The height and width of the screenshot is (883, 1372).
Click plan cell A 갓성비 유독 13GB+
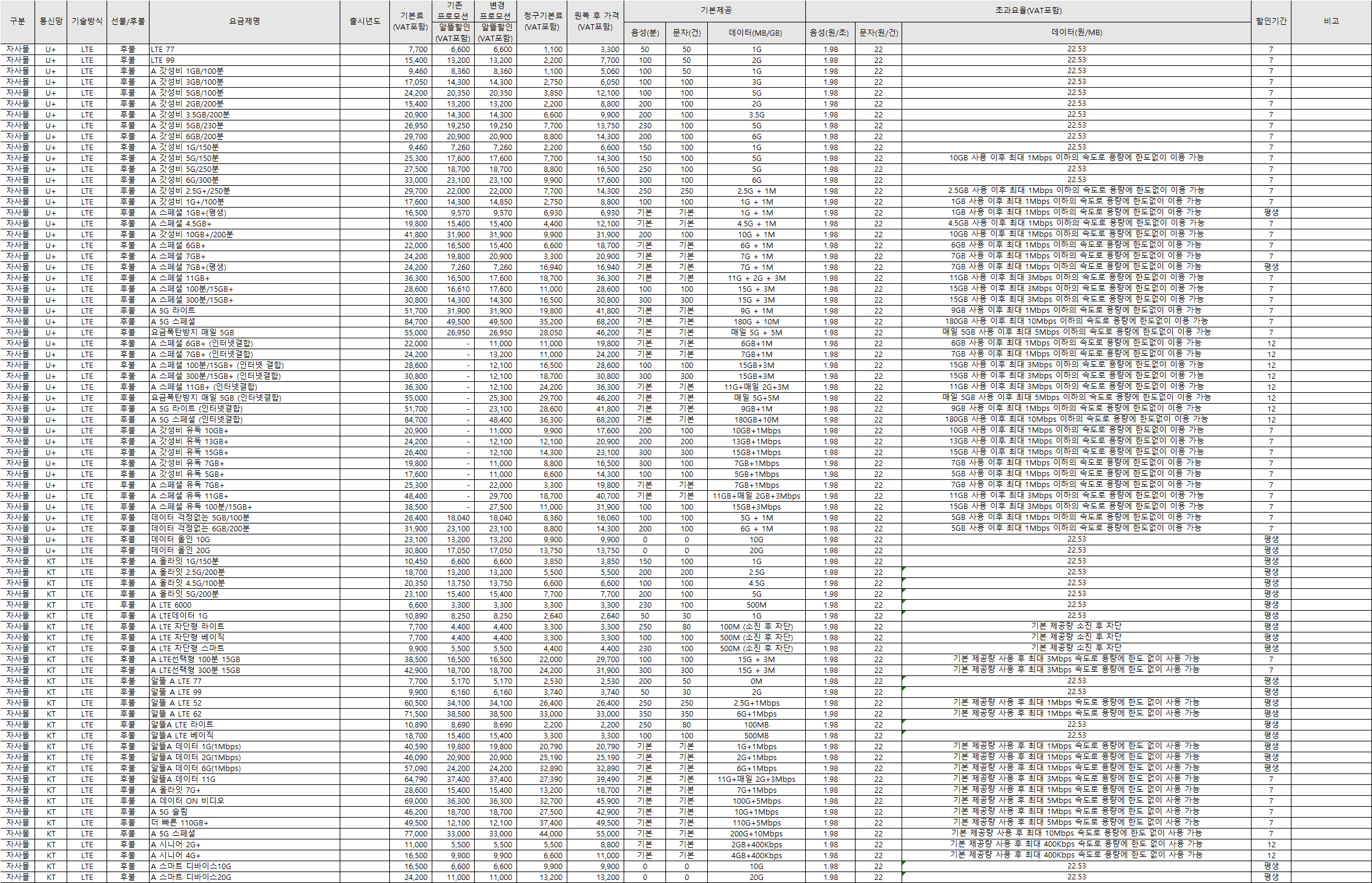pos(245,442)
